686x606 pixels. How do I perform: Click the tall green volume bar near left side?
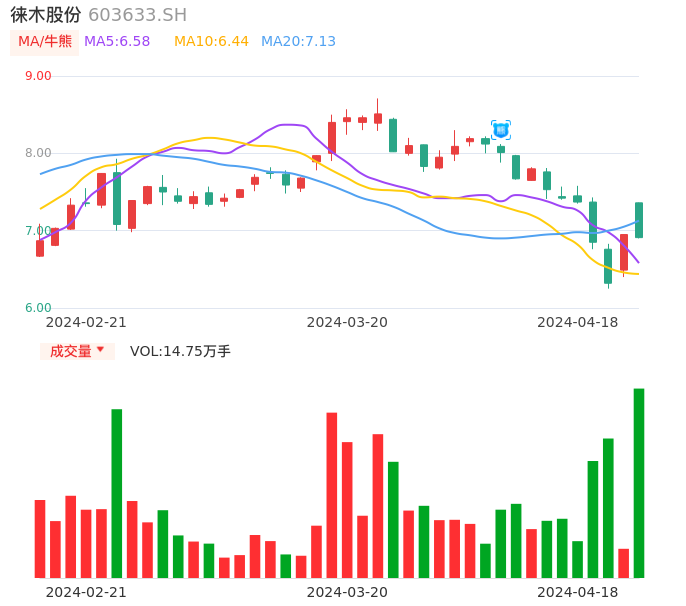tap(117, 493)
